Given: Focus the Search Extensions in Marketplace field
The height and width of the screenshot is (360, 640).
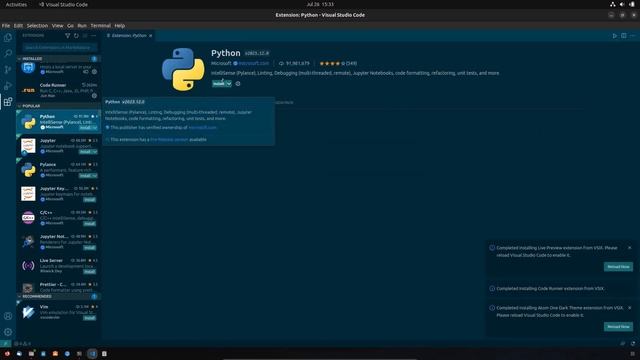Looking at the screenshot, I should coord(60,47).
